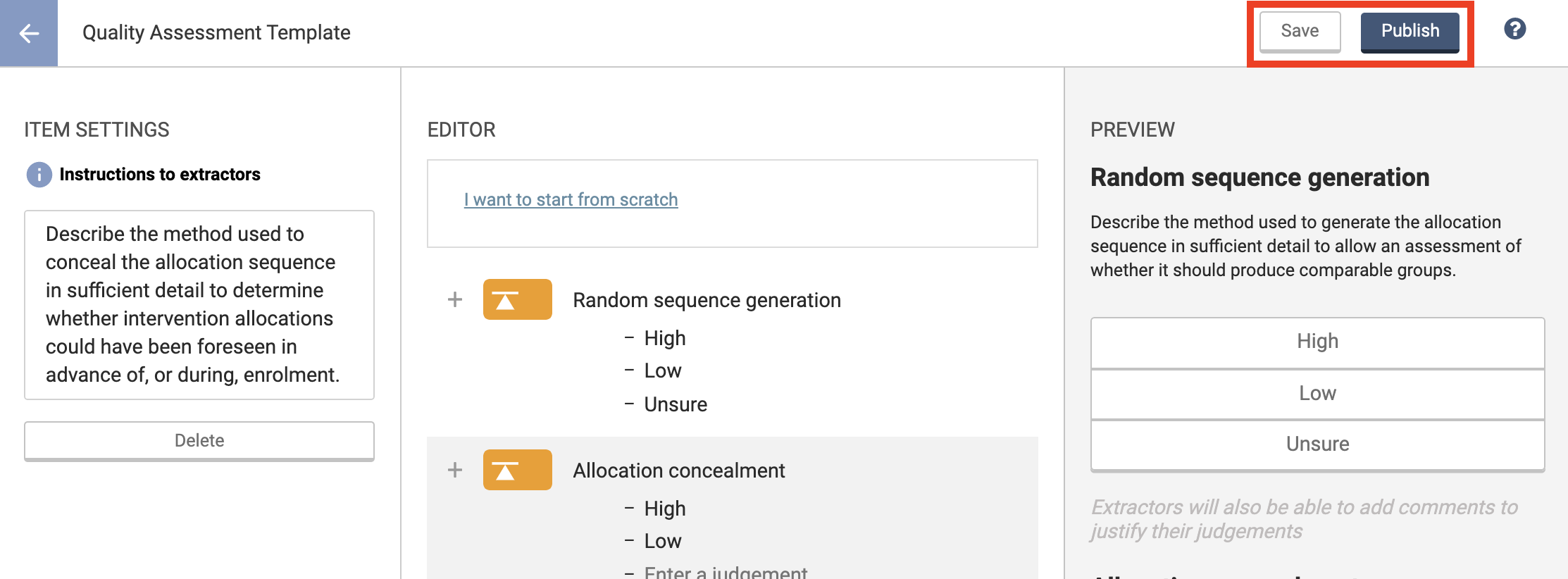The height and width of the screenshot is (579, 1568).
Task: Edit the instructions to extractors text box
Action: (199, 304)
